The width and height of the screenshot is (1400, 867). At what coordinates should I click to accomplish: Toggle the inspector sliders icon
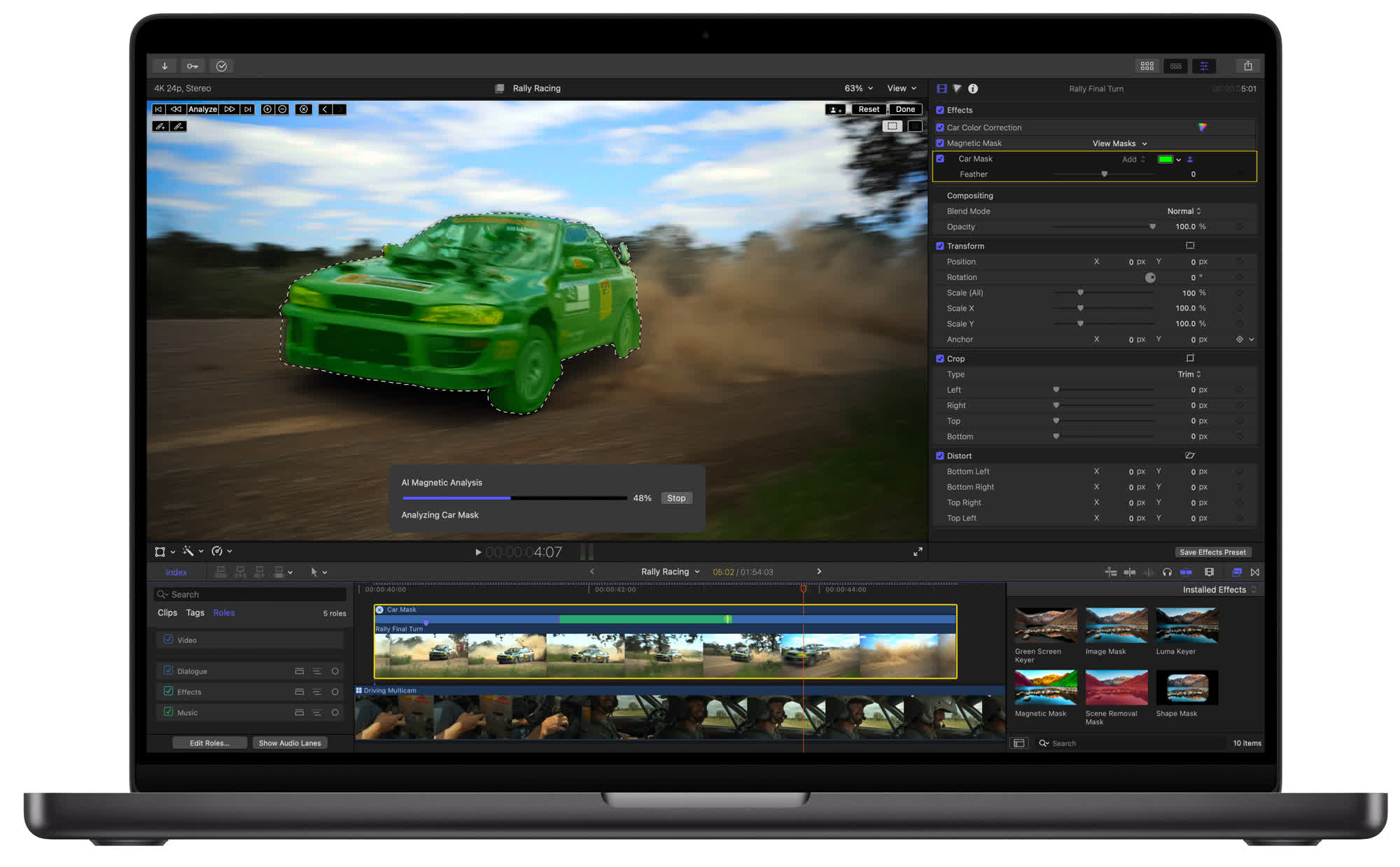click(x=1204, y=66)
